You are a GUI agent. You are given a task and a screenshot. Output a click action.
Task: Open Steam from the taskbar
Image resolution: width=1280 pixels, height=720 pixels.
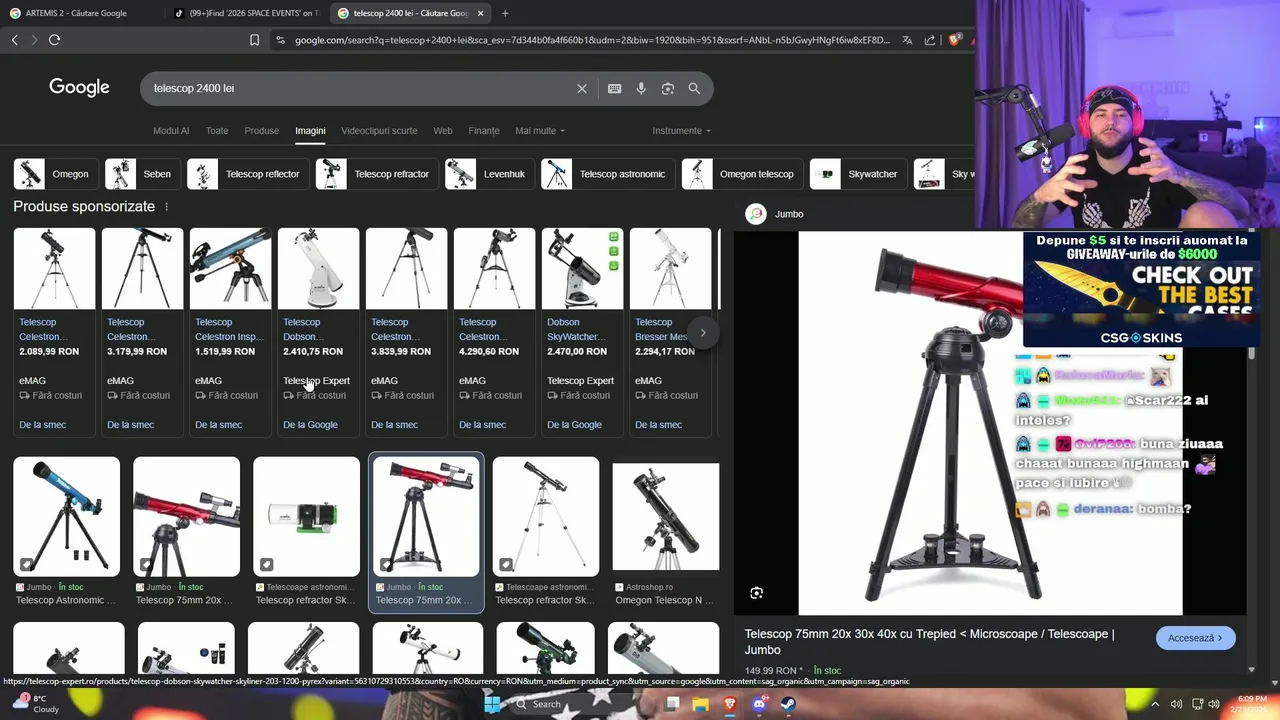tap(788, 704)
